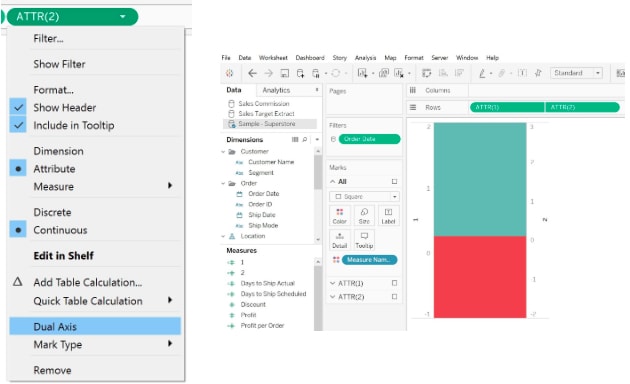Click the Clear Sheet toolbar icon
The height and width of the screenshot is (384, 630).
pos(399,73)
